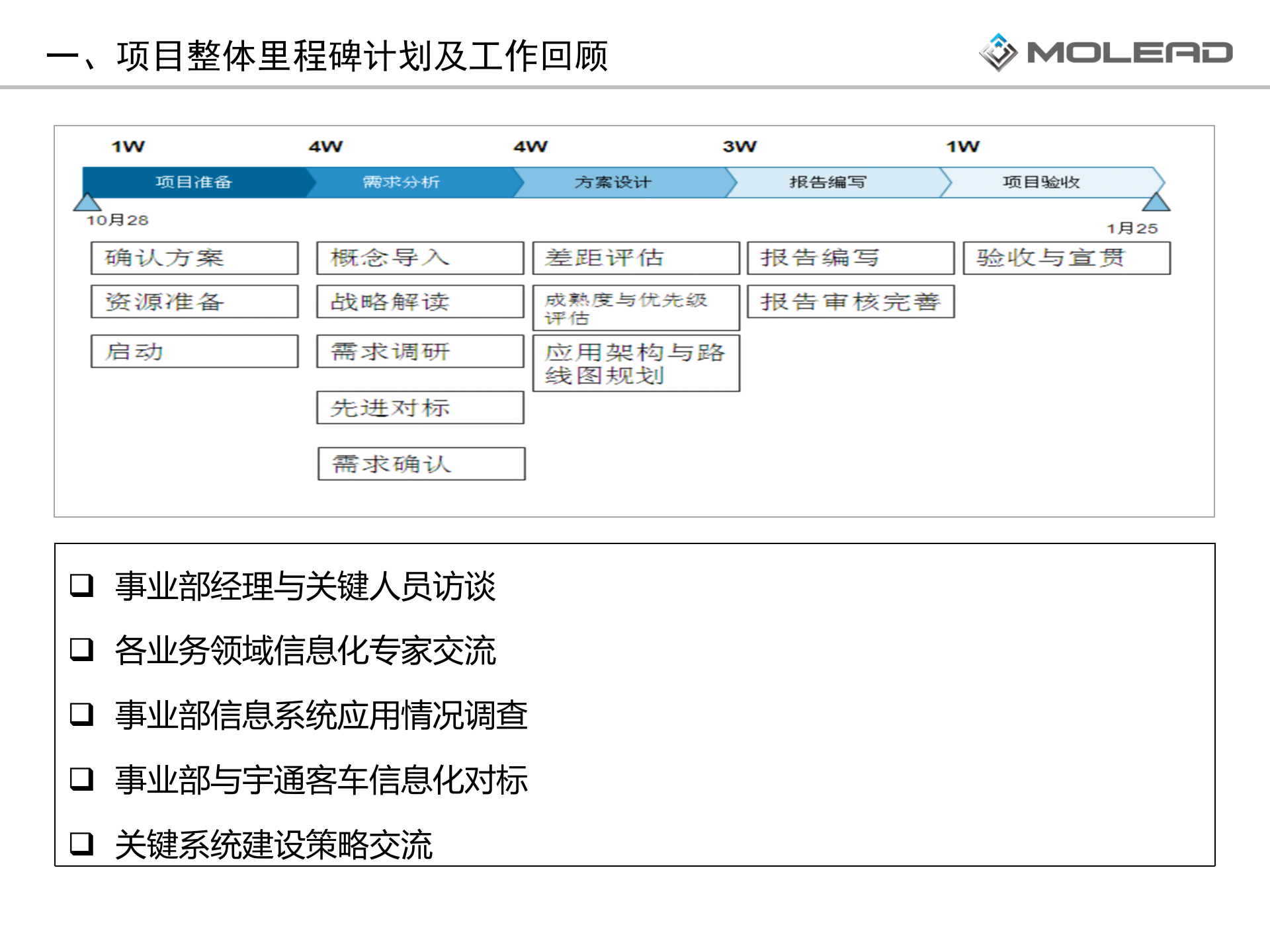Click the 差距评估 task box
1270x952 pixels.
coord(635,258)
